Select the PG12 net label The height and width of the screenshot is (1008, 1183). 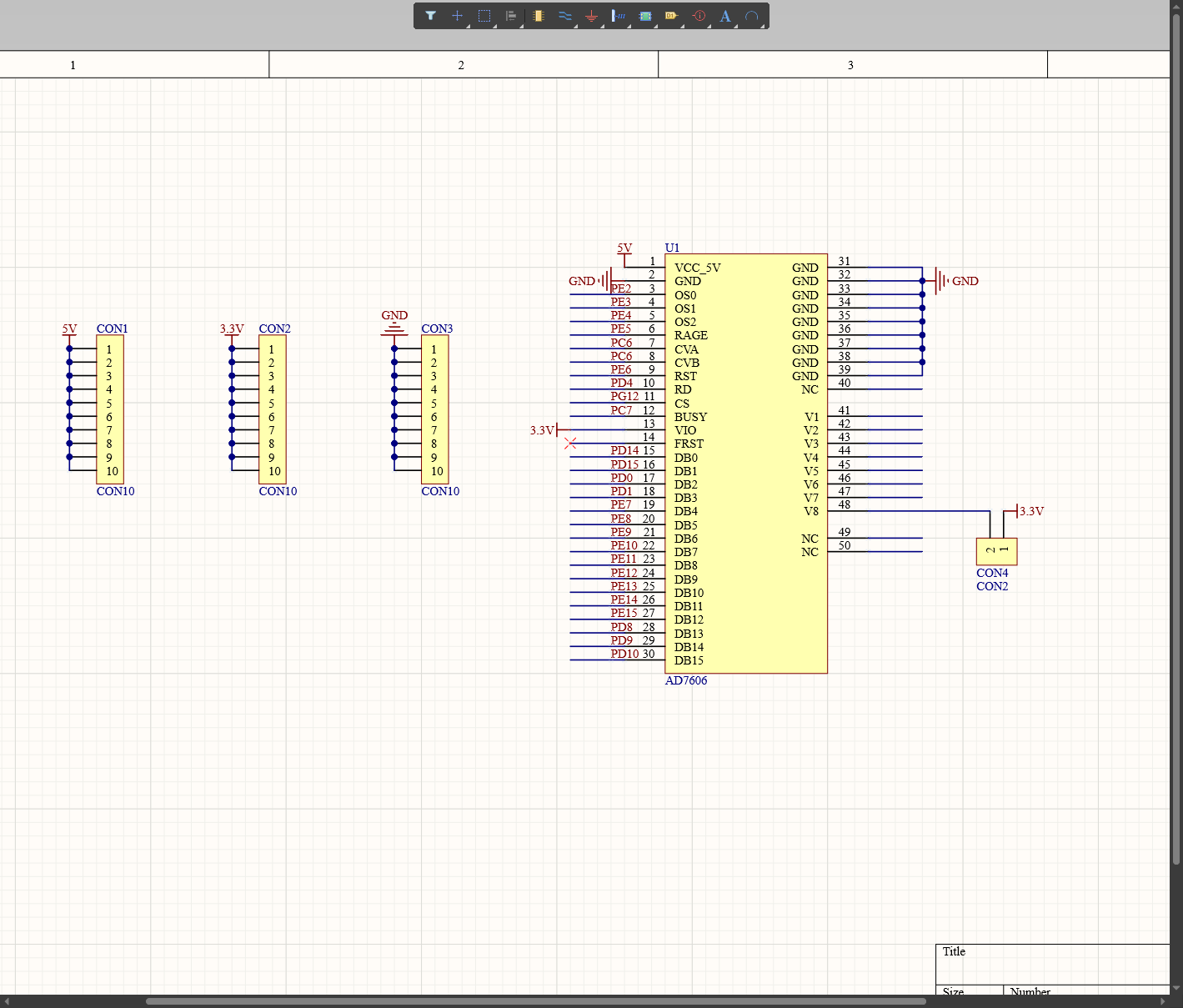[624, 396]
